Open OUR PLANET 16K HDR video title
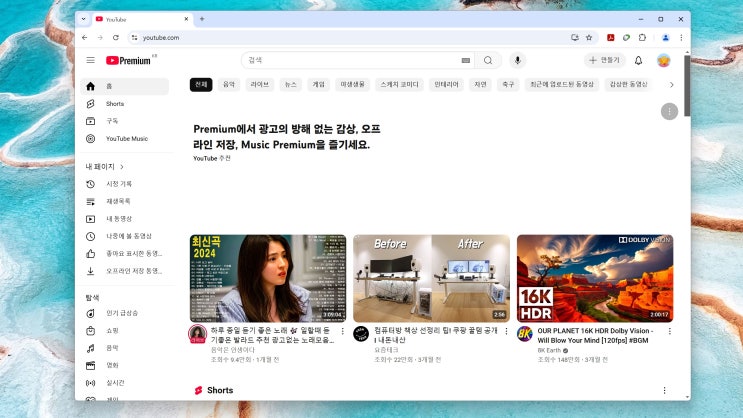 595,336
